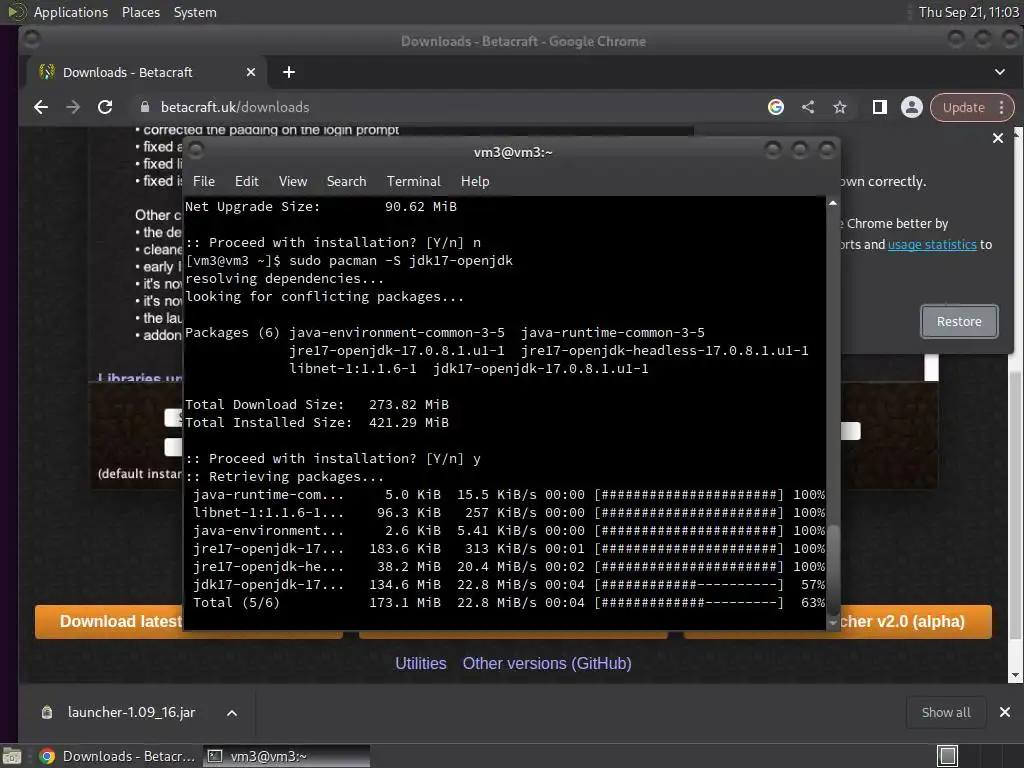The image size is (1024, 768).
Task: Click the terminal scrollbar thumb
Action: pos(833,568)
